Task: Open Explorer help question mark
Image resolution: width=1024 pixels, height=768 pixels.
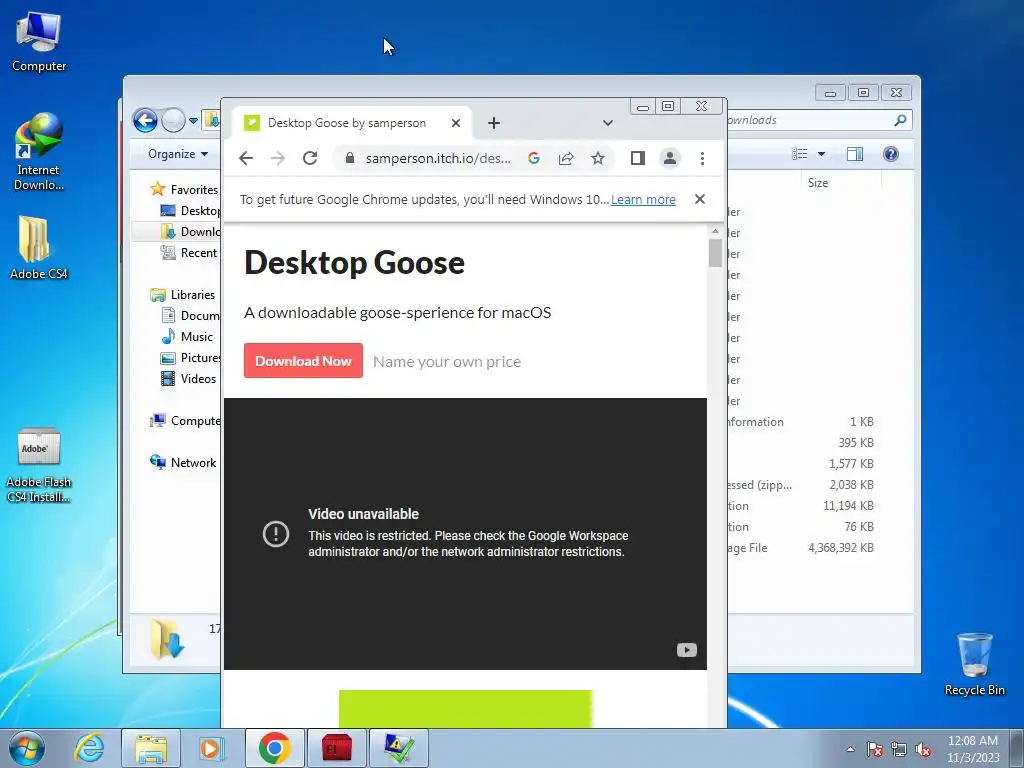Action: point(890,153)
